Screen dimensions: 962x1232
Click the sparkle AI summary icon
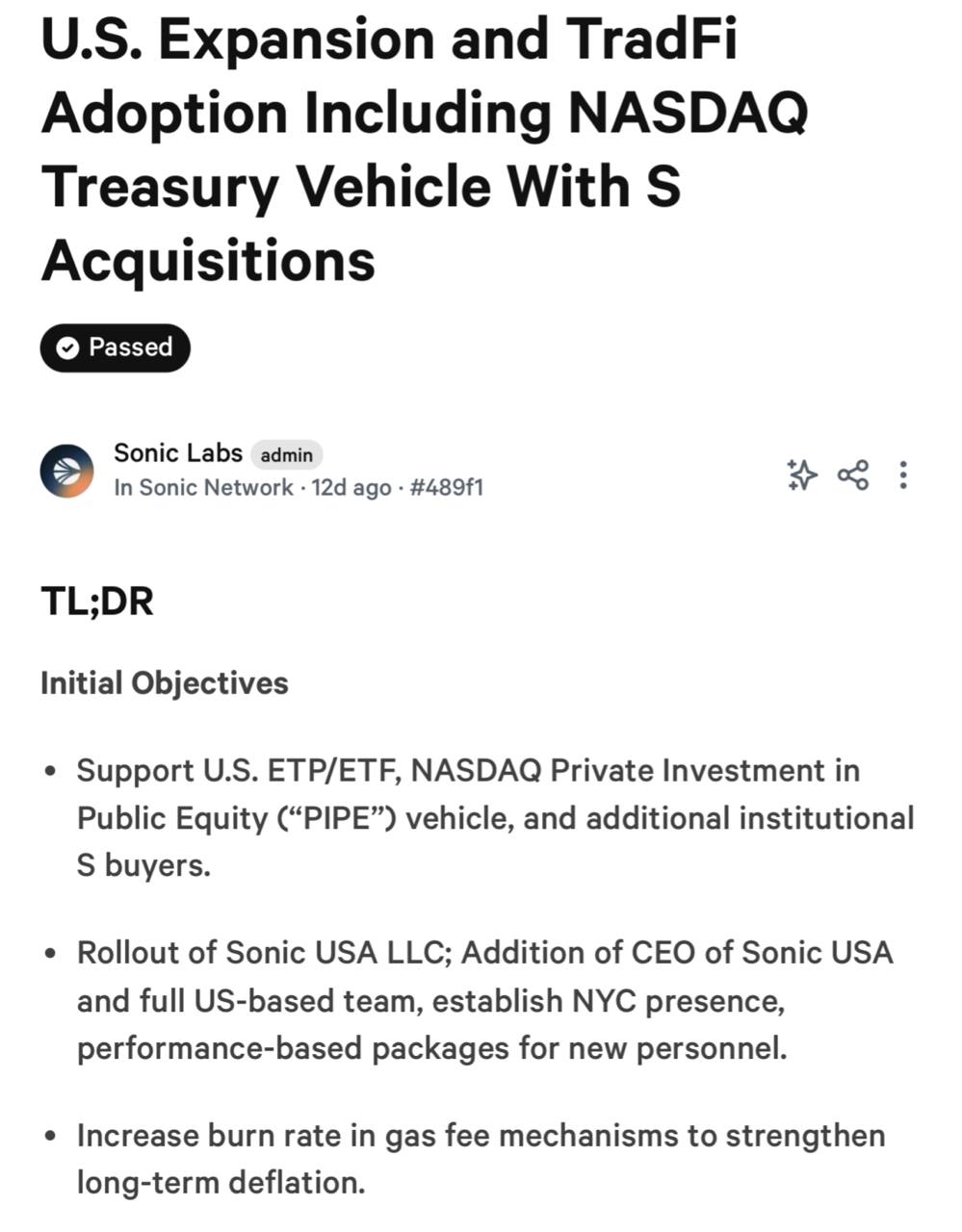[x=801, y=475]
